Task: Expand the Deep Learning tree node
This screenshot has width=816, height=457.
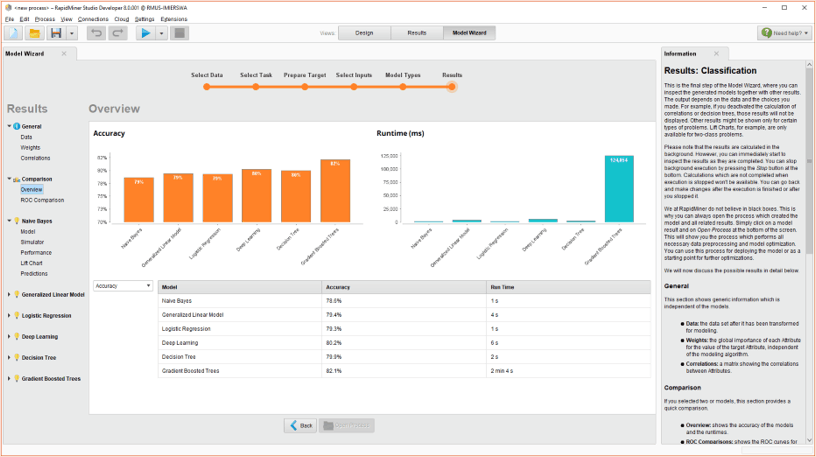Action: point(10,337)
